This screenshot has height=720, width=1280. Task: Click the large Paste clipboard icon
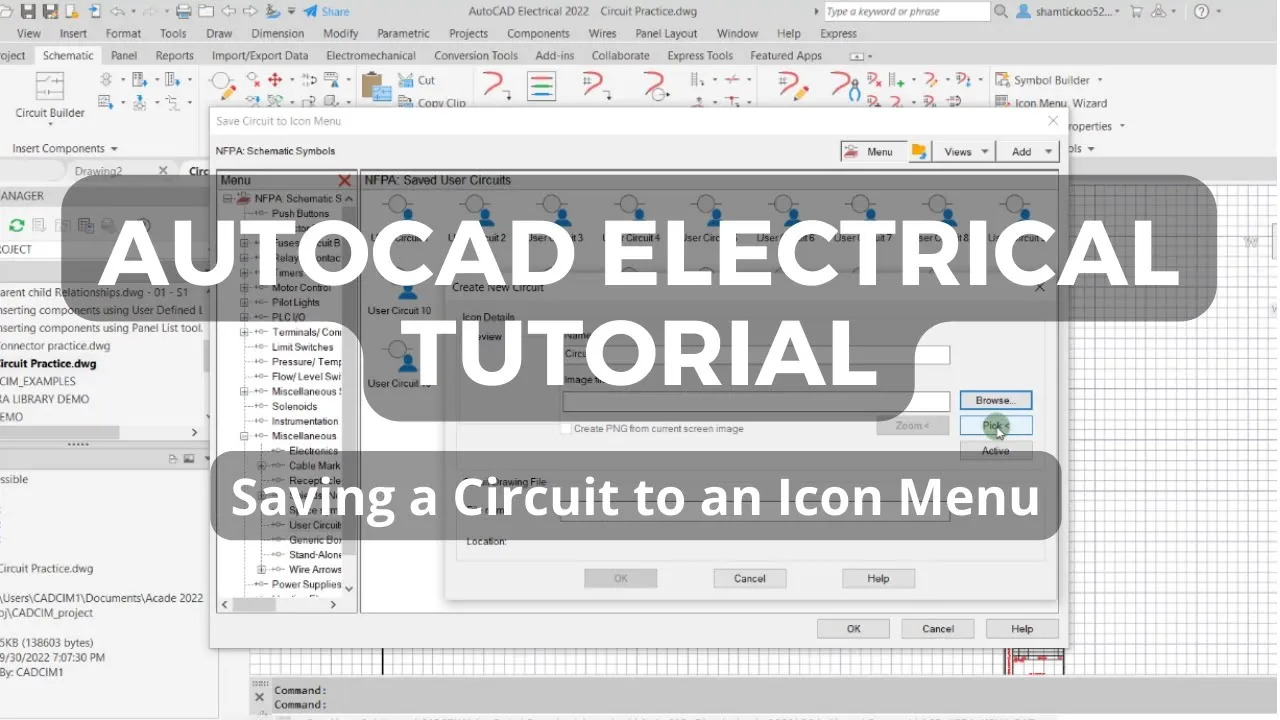click(376, 87)
